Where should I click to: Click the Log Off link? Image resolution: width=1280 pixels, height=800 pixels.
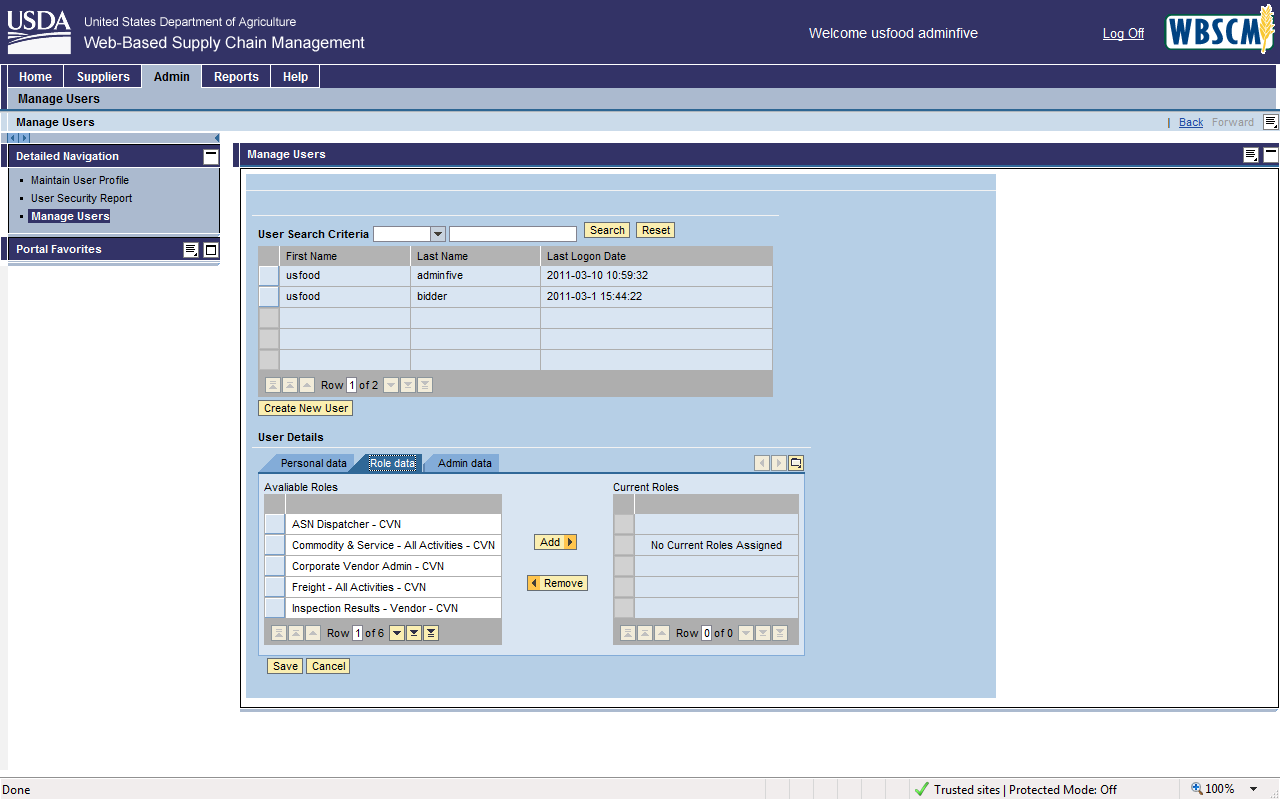(x=1123, y=34)
